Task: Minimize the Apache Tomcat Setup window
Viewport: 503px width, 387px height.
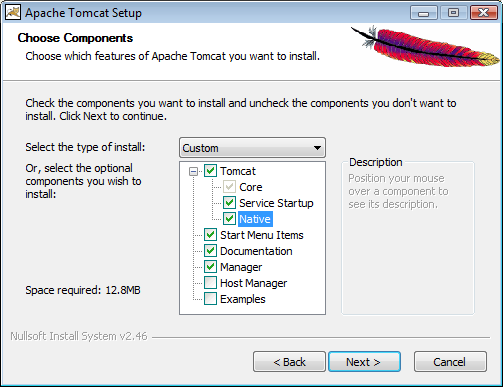Action: pos(424,13)
